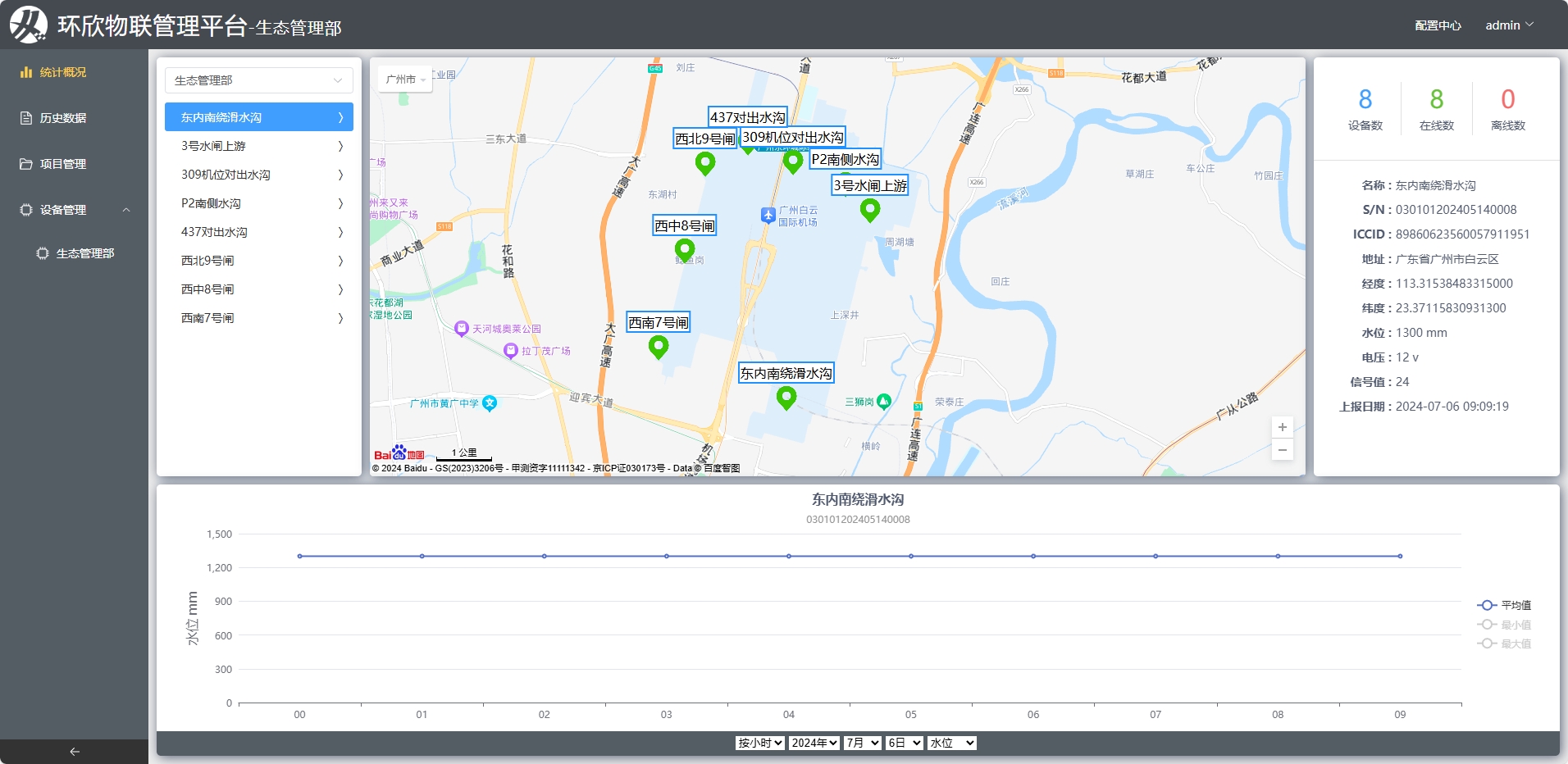Click map marker under 西中8号闸
The width and height of the screenshot is (1568, 764).
[685, 249]
